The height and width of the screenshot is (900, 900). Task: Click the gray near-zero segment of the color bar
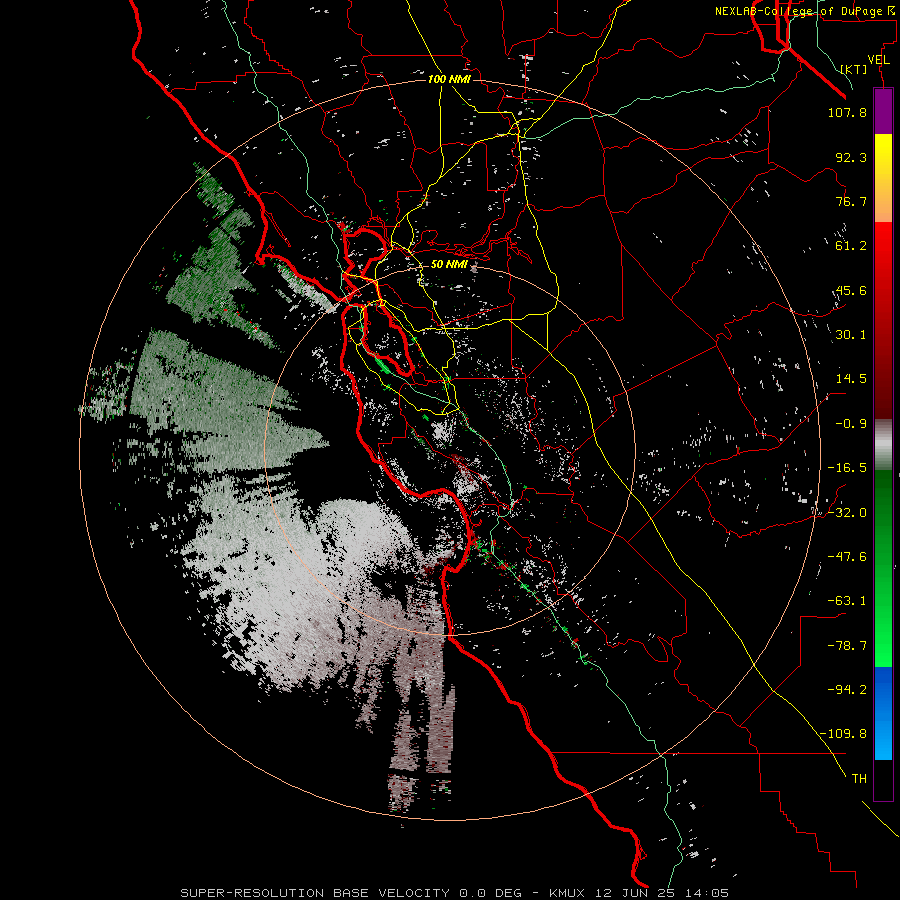(883, 445)
